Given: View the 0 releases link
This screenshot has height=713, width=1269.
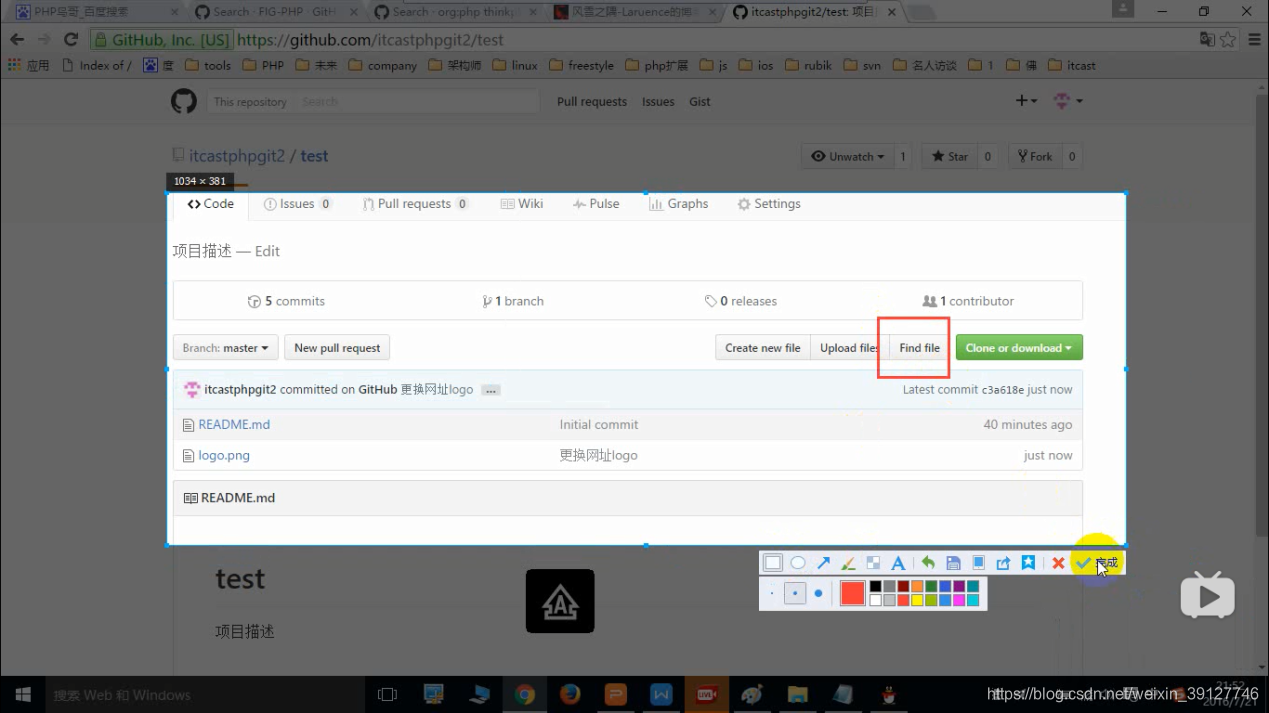Looking at the screenshot, I should coord(741,301).
